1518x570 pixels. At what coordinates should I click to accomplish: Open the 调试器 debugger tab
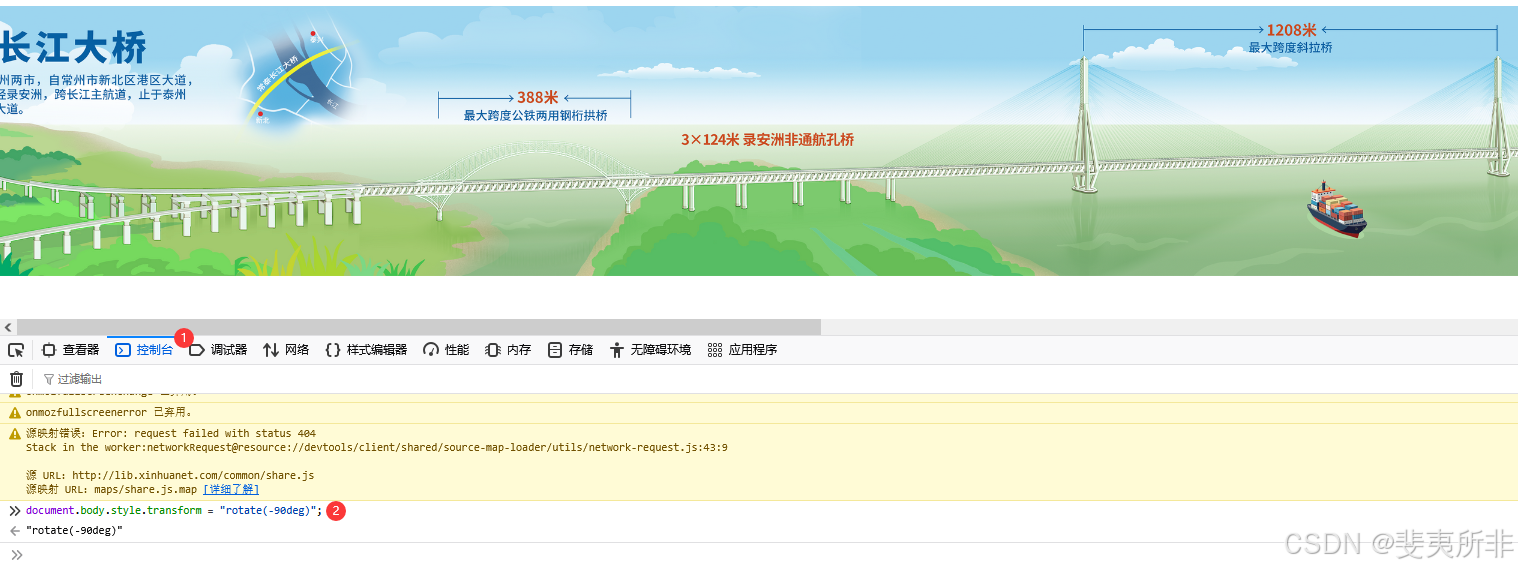pyautogui.click(x=218, y=350)
